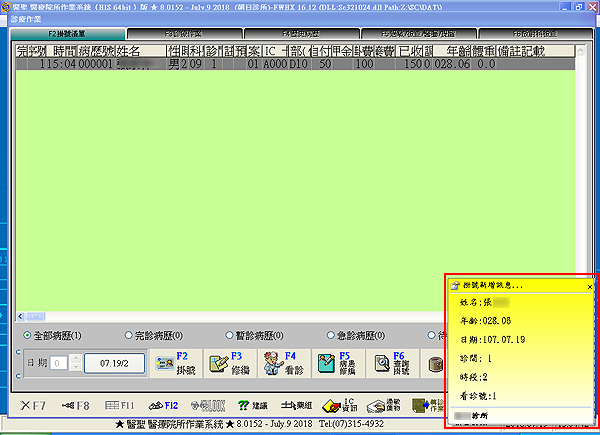Click the F6 查詢 search button
This screenshot has width=600, height=435.
388,363
